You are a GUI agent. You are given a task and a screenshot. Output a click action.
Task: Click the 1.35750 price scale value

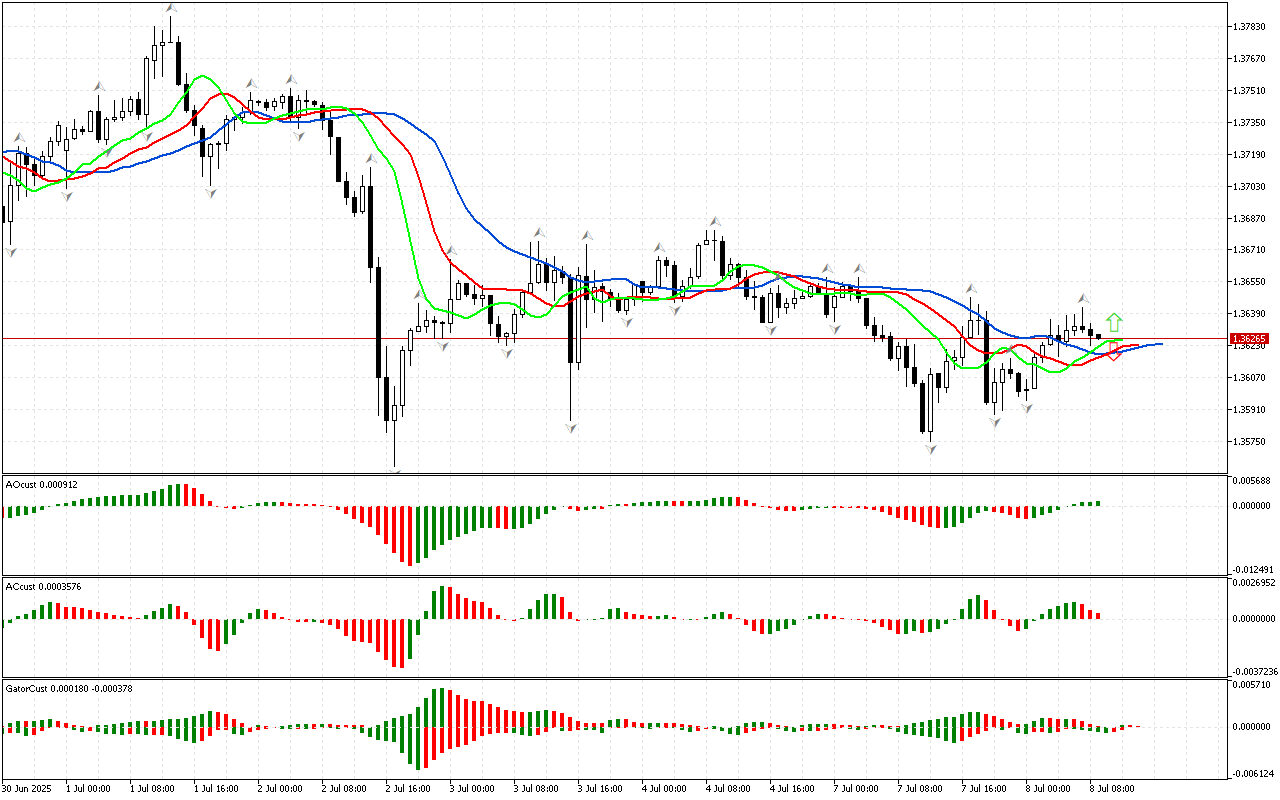[1252, 441]
